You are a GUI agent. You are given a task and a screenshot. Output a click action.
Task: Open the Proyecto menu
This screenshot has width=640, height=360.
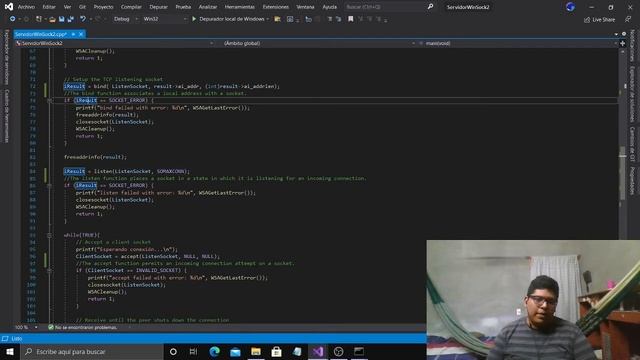click(103, 7)
